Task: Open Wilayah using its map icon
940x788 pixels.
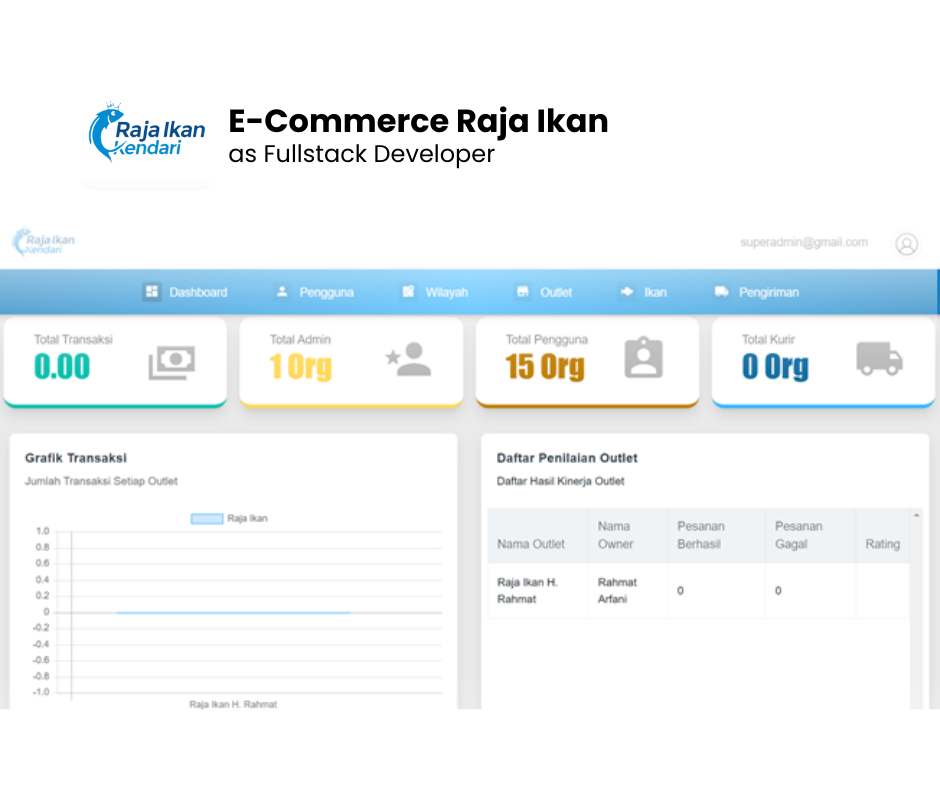Action: click(407, 292)
